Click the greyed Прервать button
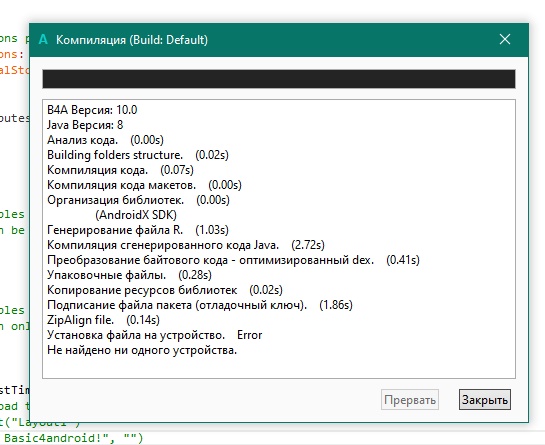 coord(410,399)
